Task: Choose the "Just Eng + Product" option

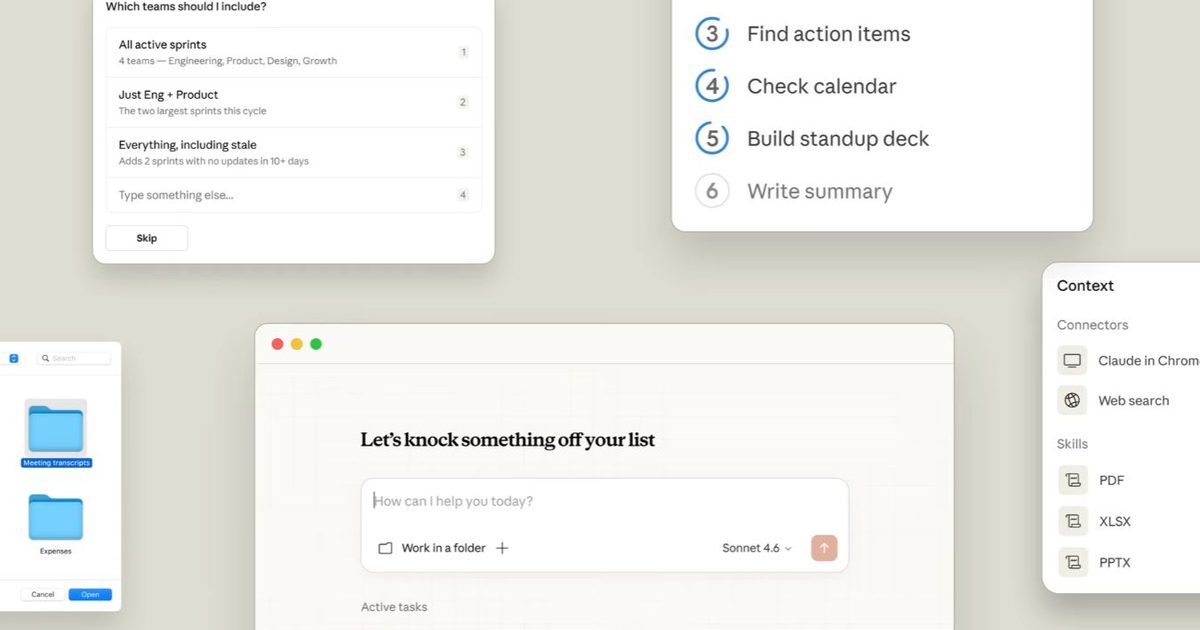Action: pos(293,101)
